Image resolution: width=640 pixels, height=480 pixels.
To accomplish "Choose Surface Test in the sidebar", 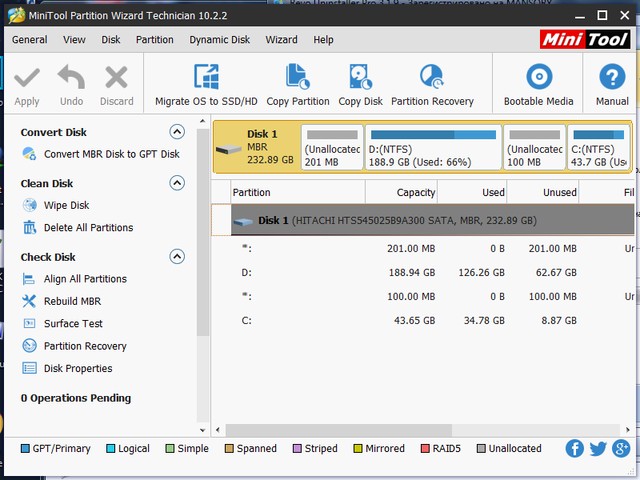I will (73, 324).
